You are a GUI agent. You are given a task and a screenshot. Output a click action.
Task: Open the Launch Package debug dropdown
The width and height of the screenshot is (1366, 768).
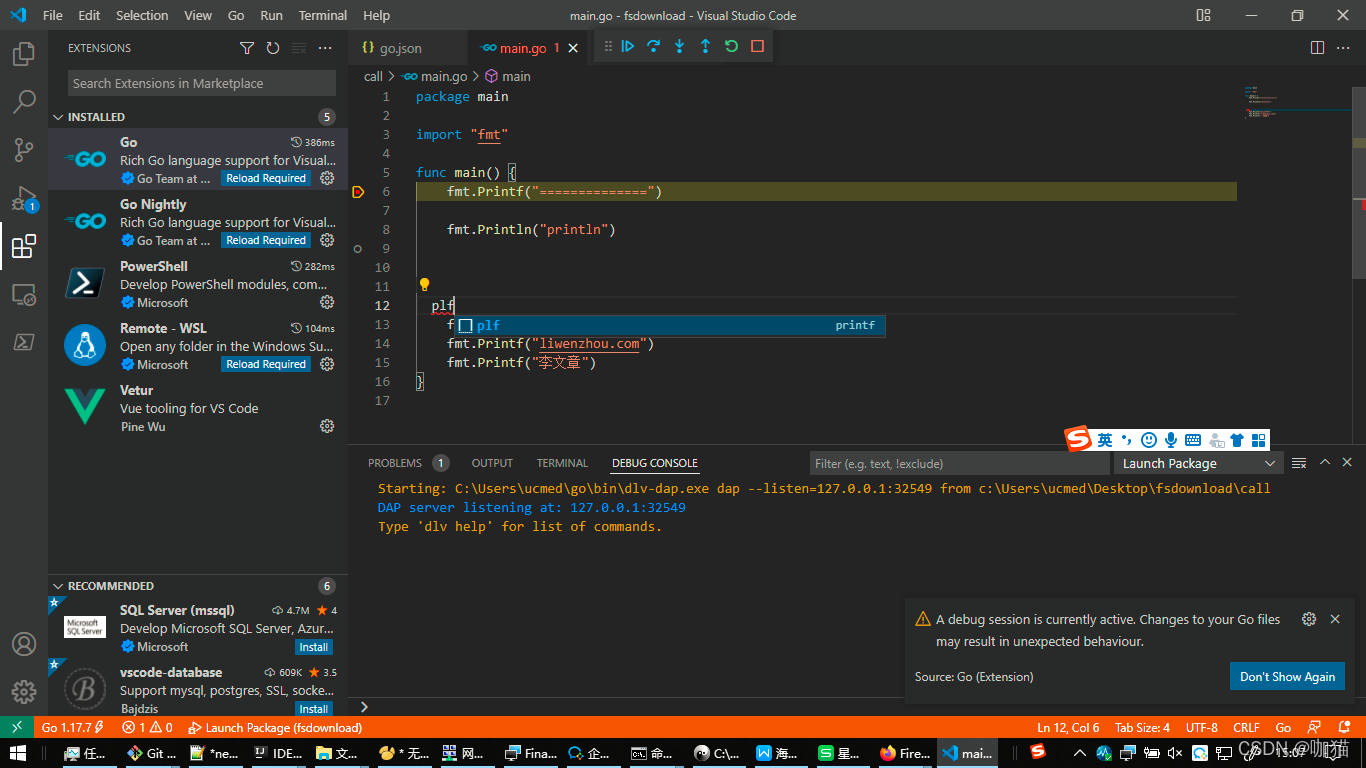[x=1198, y=463]
